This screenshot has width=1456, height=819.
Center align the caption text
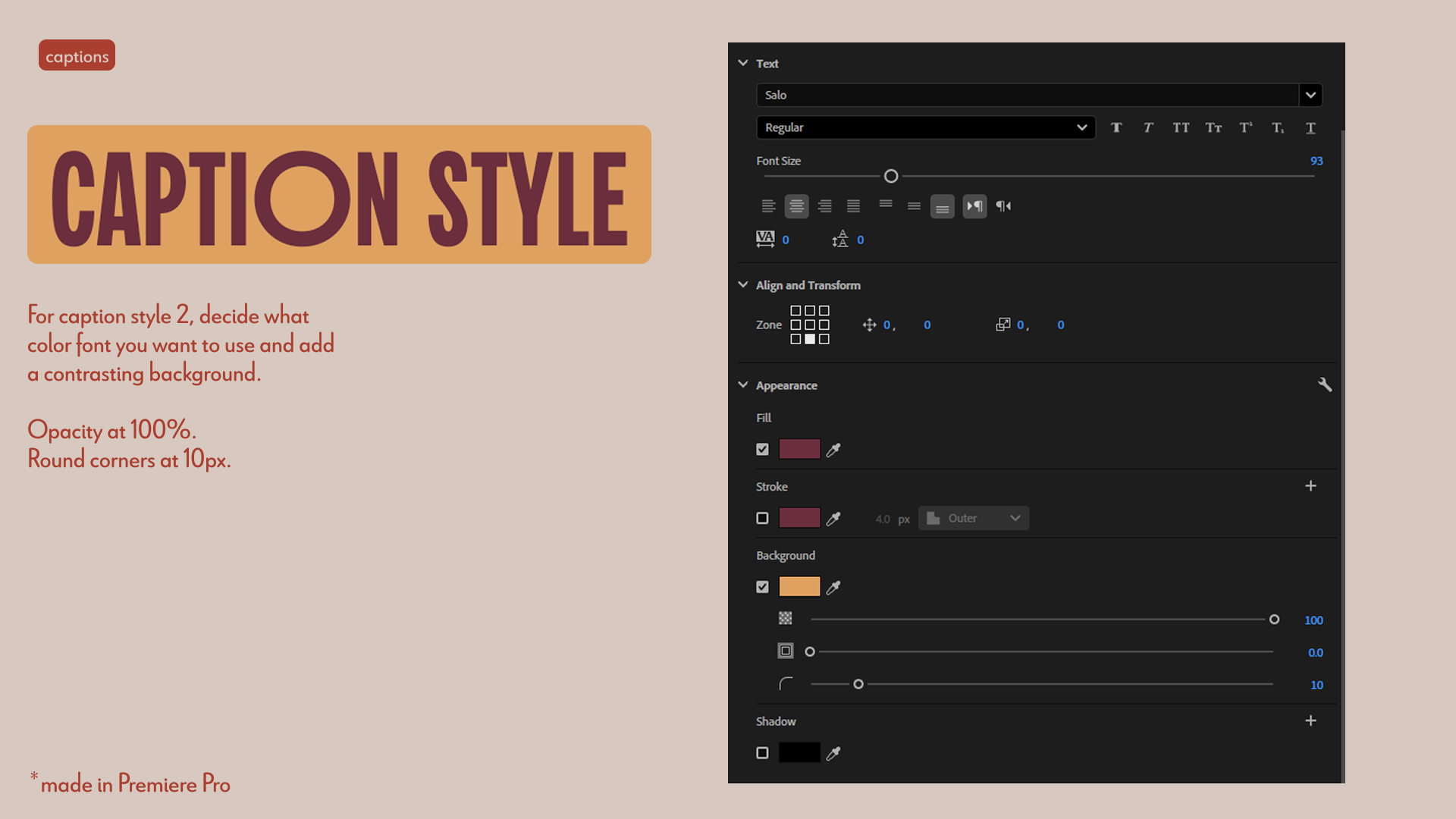(x=796, y=206)
